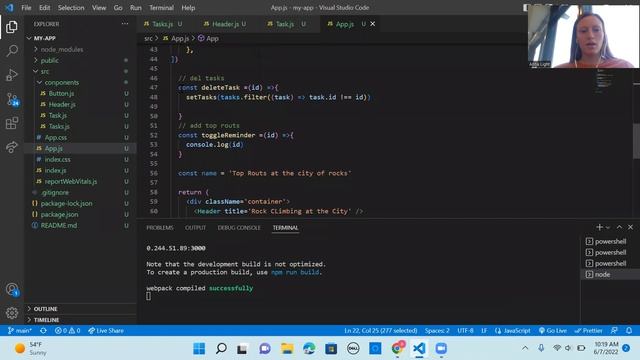640x360 pixels.
Task: Open File Explorer from taskbar
Action: (287, 349)
